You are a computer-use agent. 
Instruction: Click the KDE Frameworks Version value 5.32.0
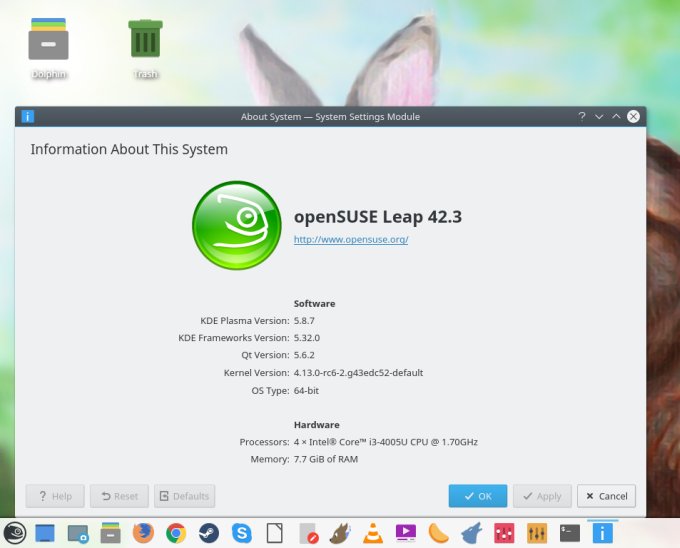coord(307,338)
